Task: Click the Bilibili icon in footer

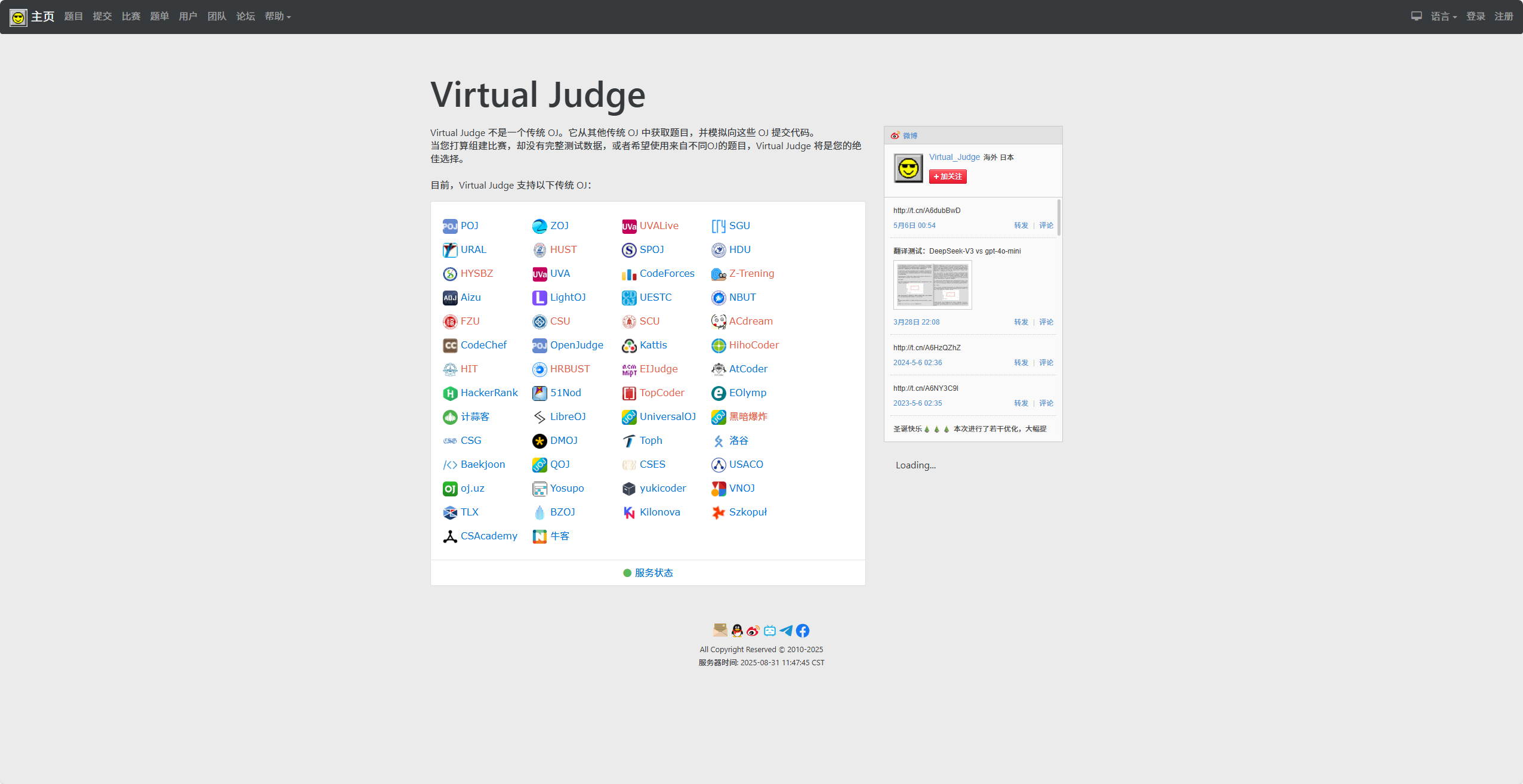Action: tap(770, 631)
